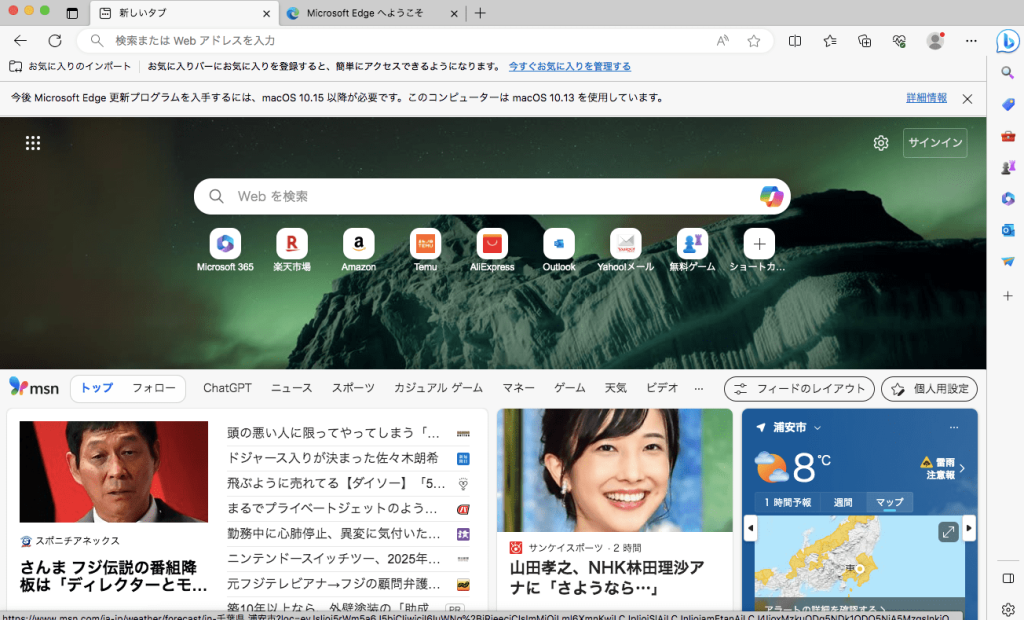
Task: Select the マップ weather tab
Action: (x=889, y=502)
